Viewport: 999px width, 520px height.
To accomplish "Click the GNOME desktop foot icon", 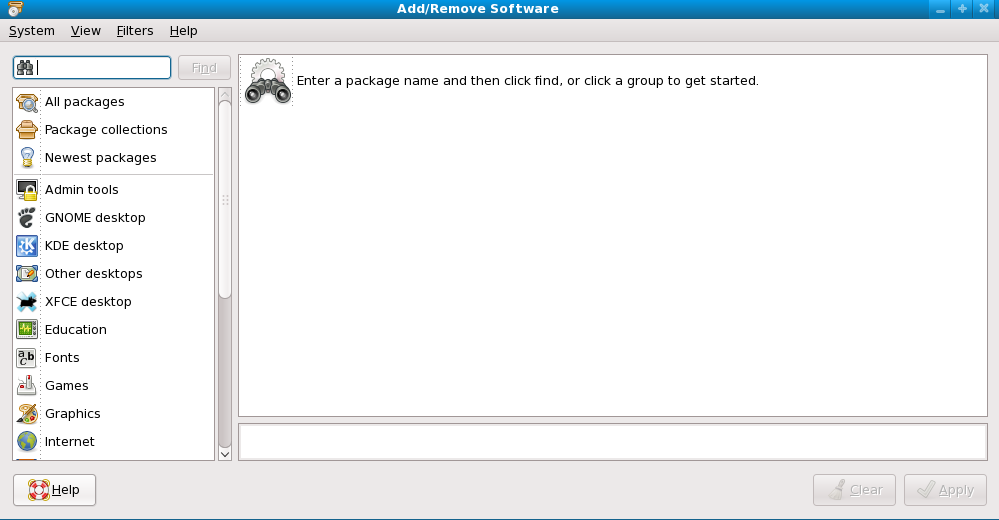I will [27, 218].
